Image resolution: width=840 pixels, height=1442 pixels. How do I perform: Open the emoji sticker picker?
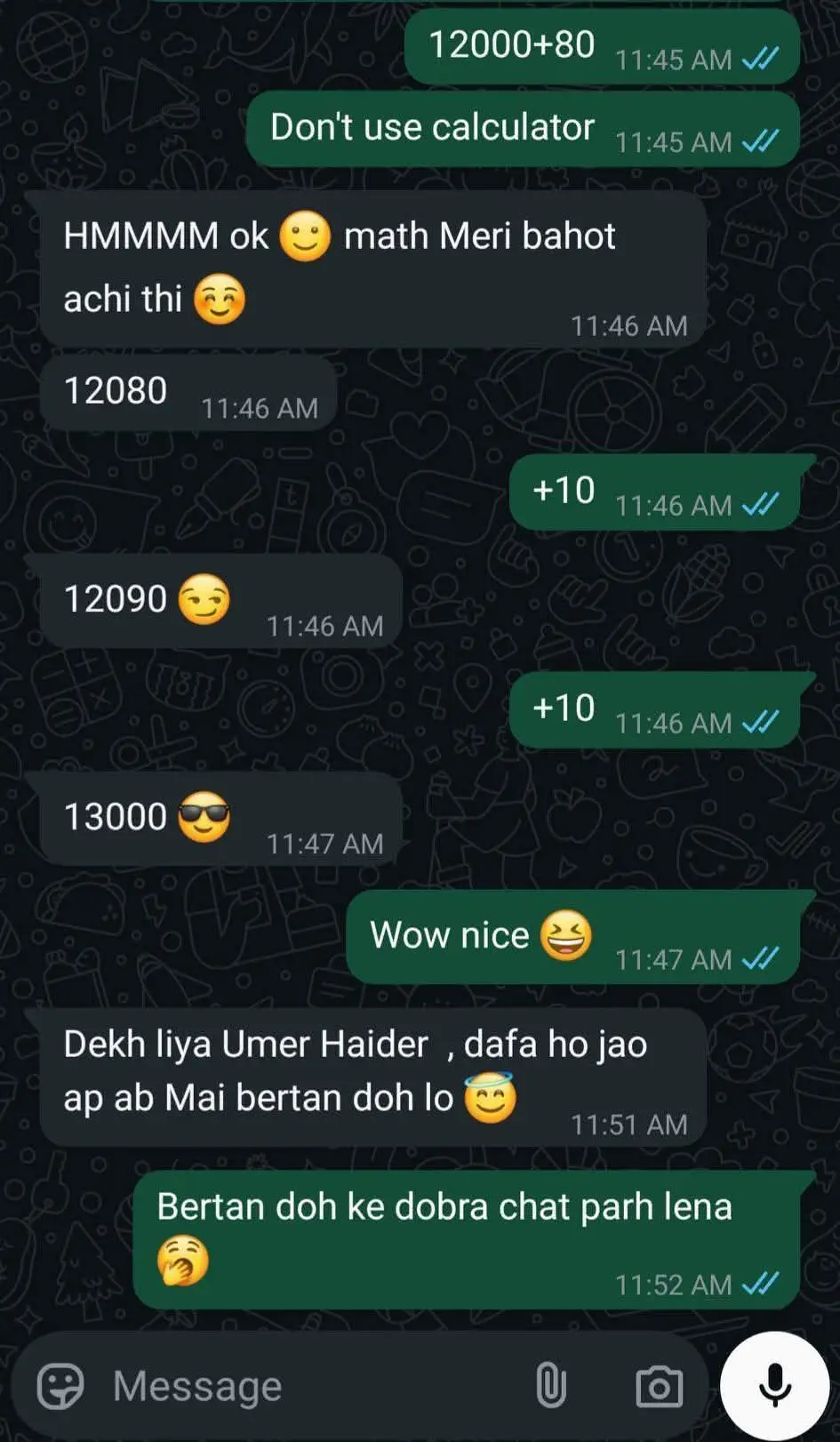[x=60, y=1385]
